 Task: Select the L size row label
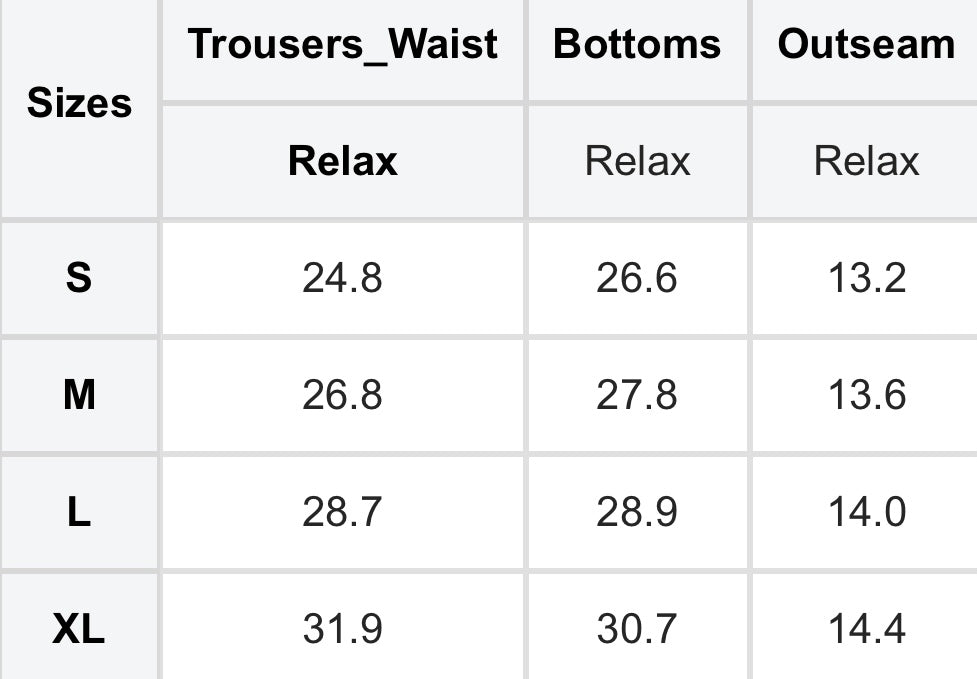coord(79,513)
